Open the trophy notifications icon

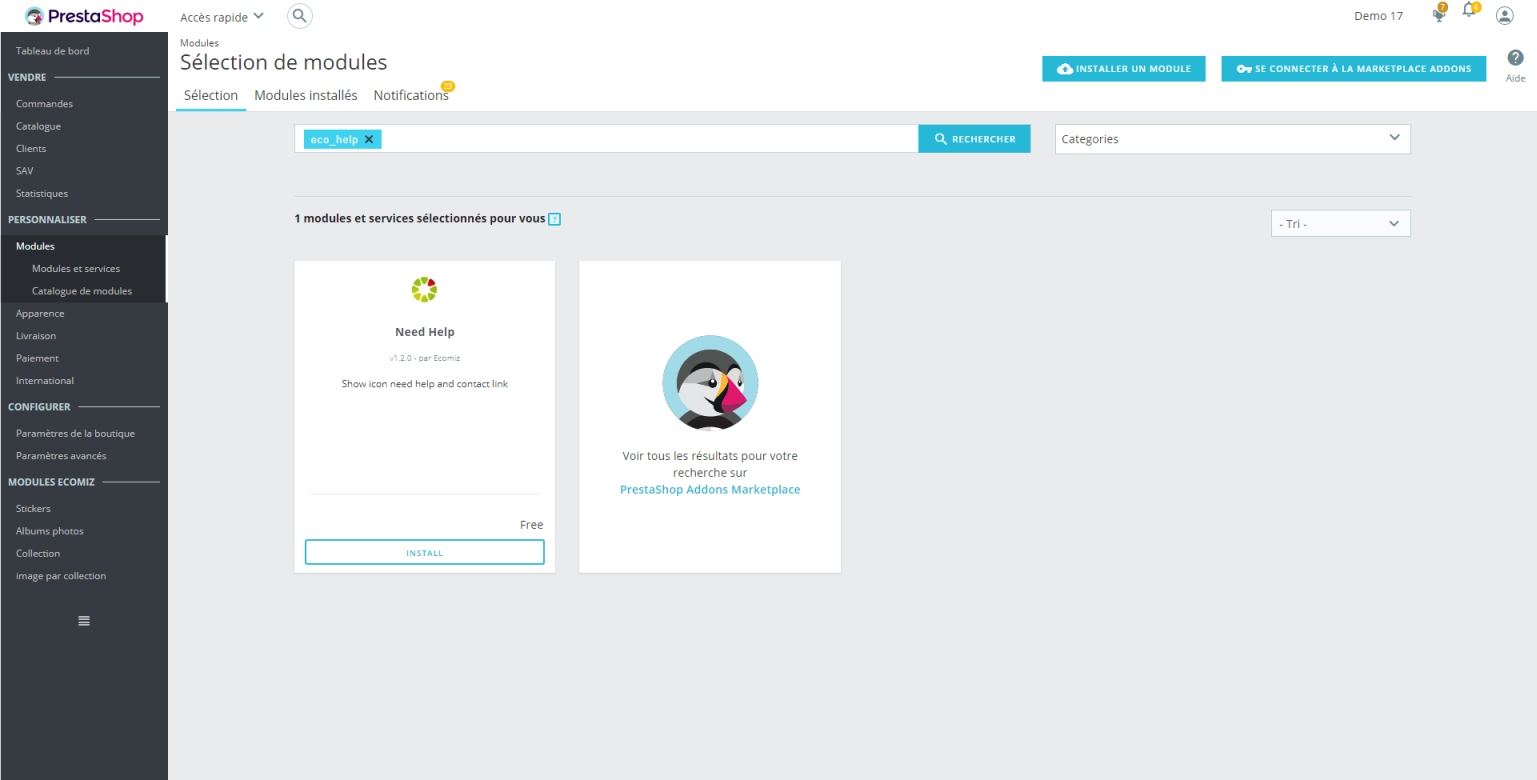coord(1440,13)
